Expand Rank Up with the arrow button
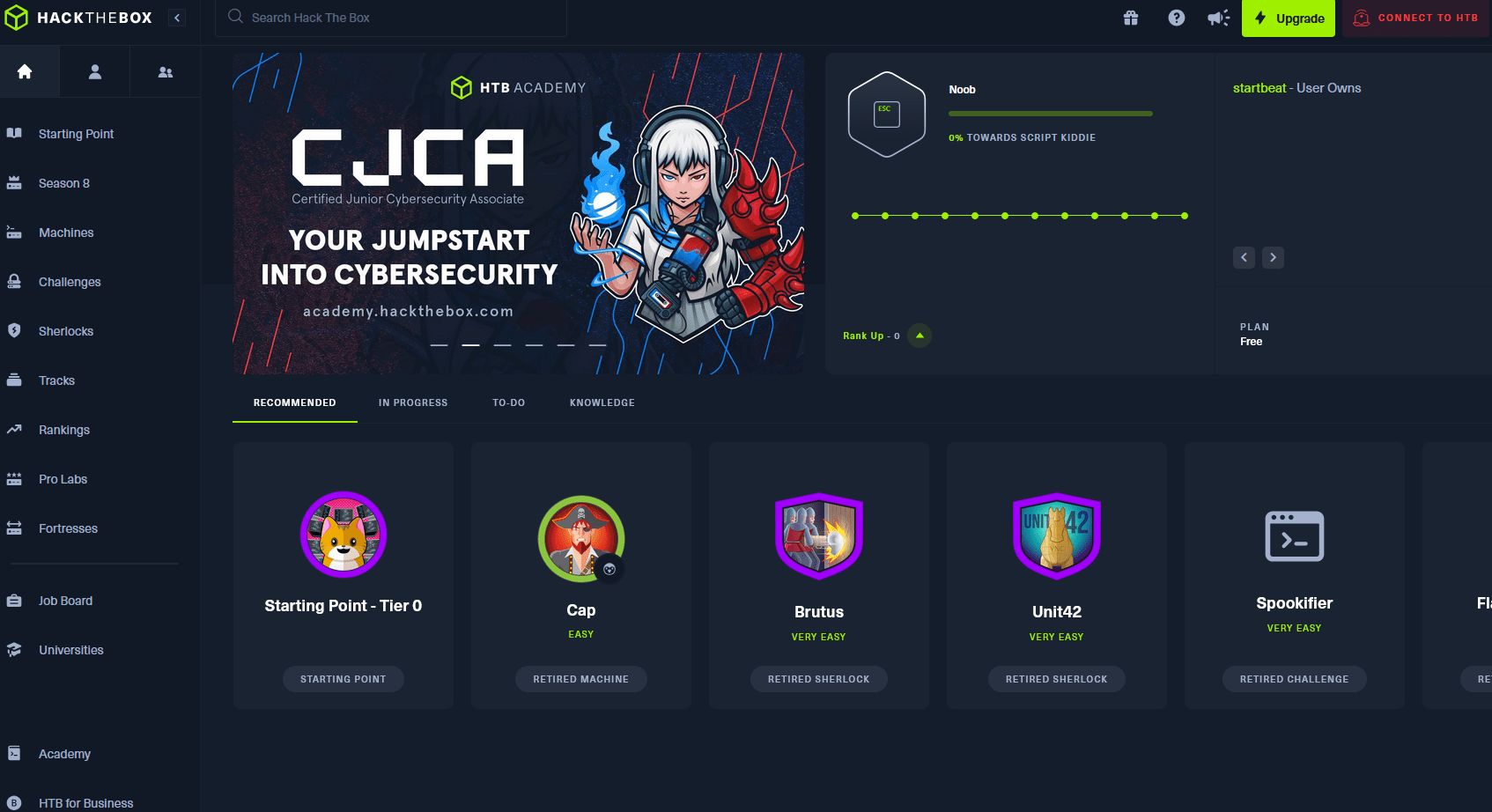1492x812 pixels. [920, 336]
